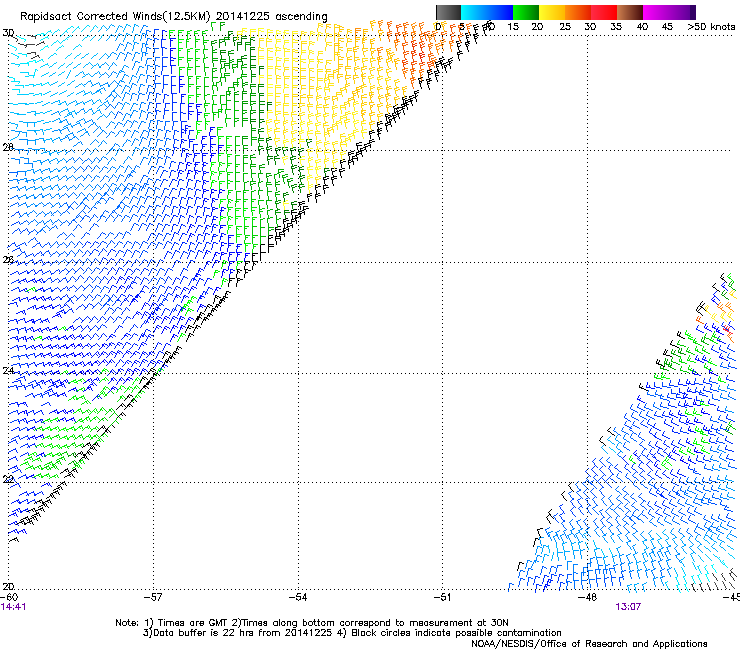Screen dimensions: 740x650
Task: Click the legend label '35'
Action: [x=616, y=27]
